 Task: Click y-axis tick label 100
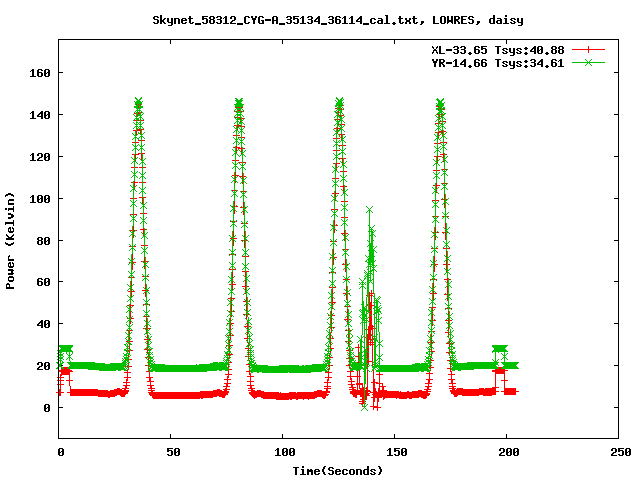(x=40, y=199)
